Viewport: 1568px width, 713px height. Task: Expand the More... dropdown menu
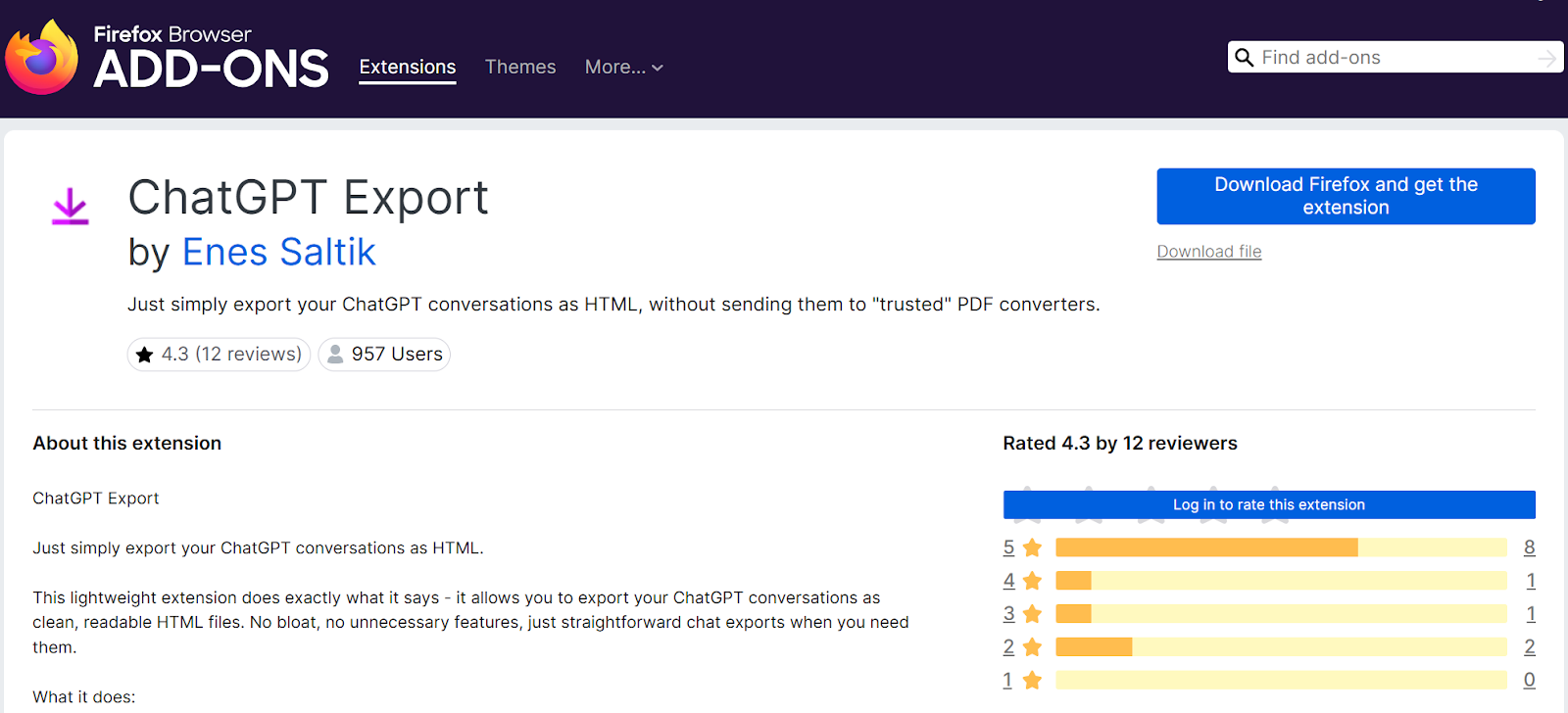[x=624, y=68]
